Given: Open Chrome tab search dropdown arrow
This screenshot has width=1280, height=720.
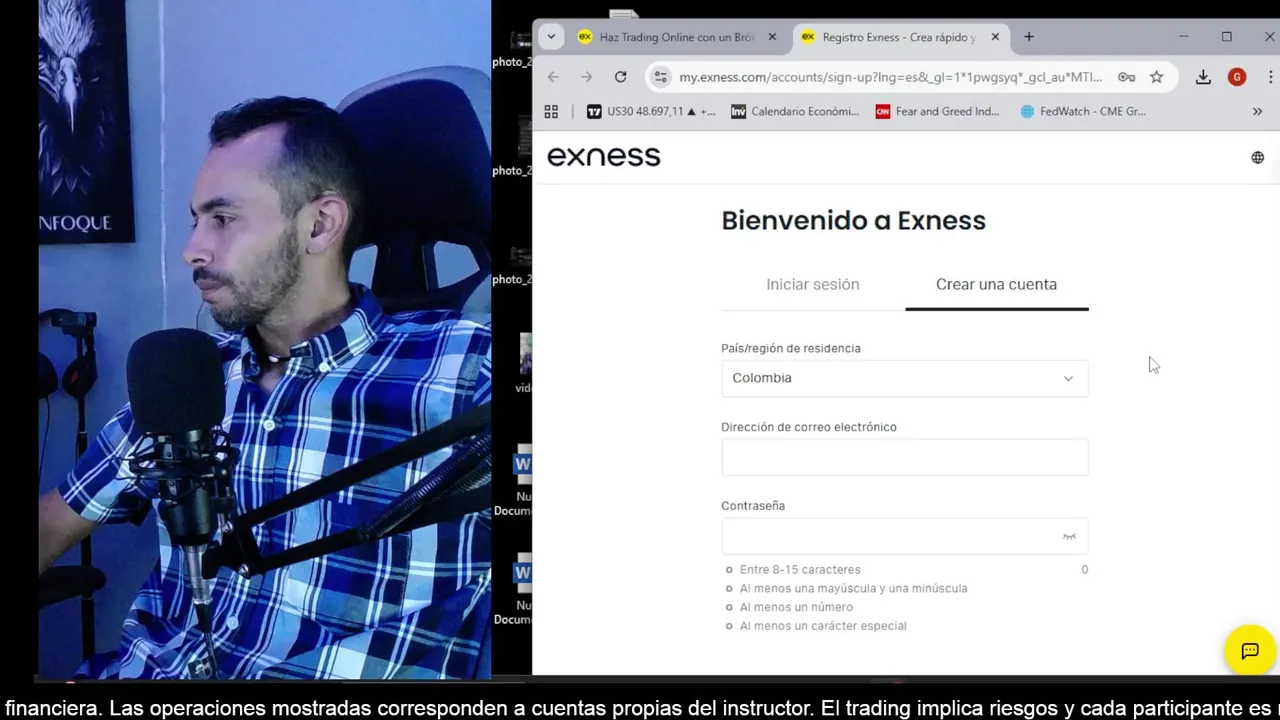Looking at the screenshot, I should [551, 37].
